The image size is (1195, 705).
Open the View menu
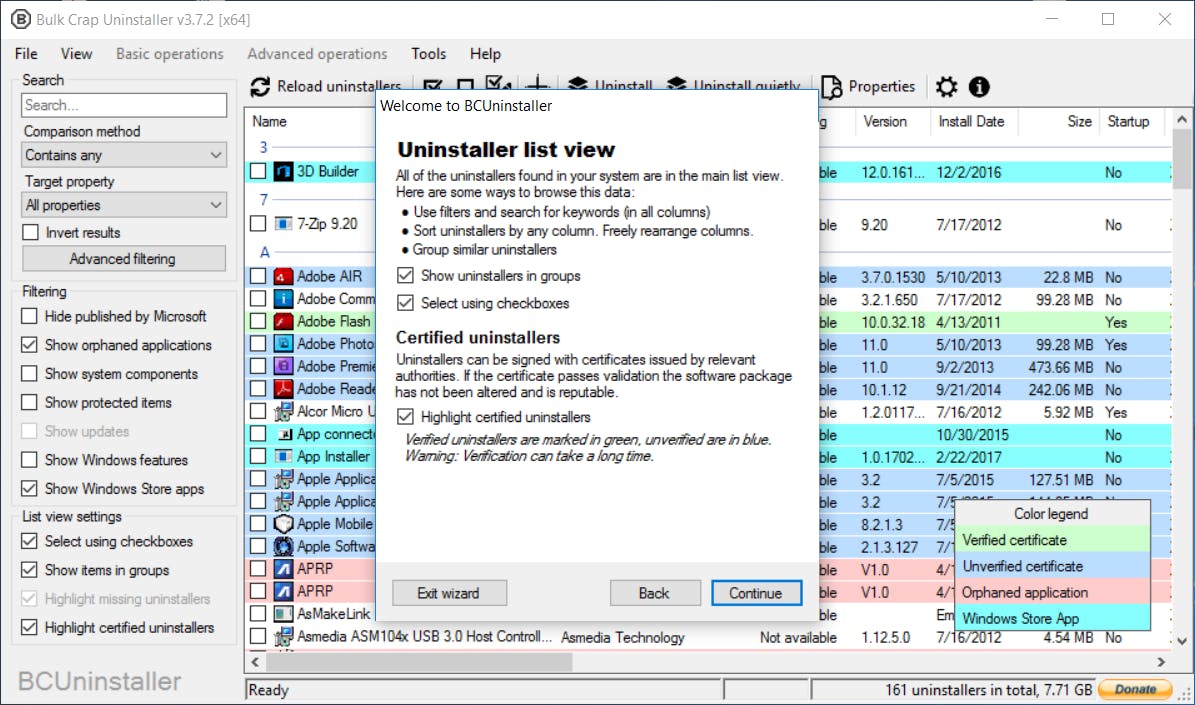[x=76, y=53]
